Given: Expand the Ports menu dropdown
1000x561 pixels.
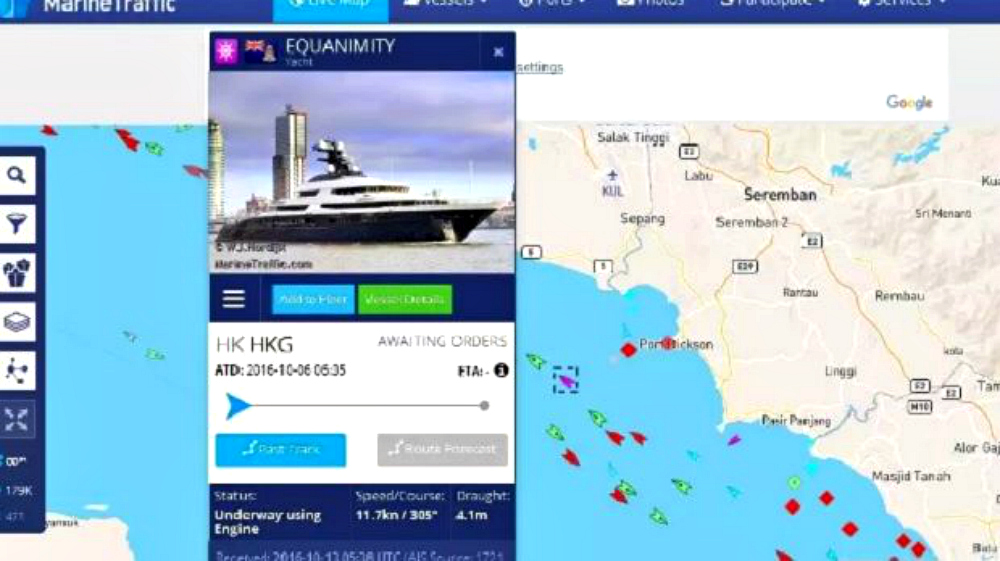Looking at the screenshot, I should pos(552,5).
